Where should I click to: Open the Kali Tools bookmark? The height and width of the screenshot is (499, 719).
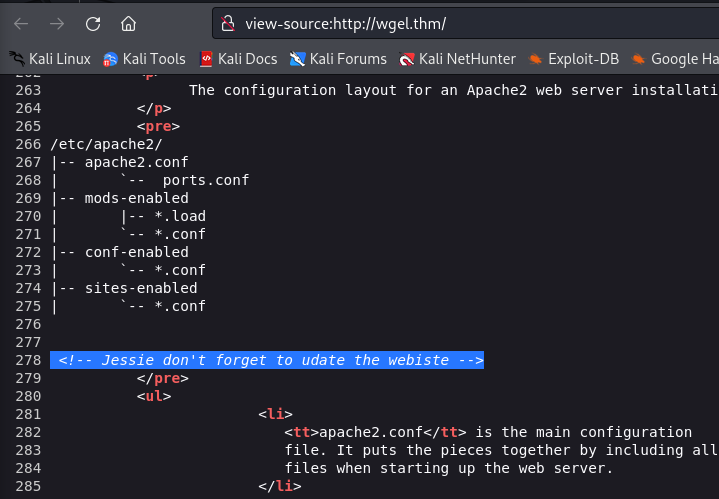144,59
